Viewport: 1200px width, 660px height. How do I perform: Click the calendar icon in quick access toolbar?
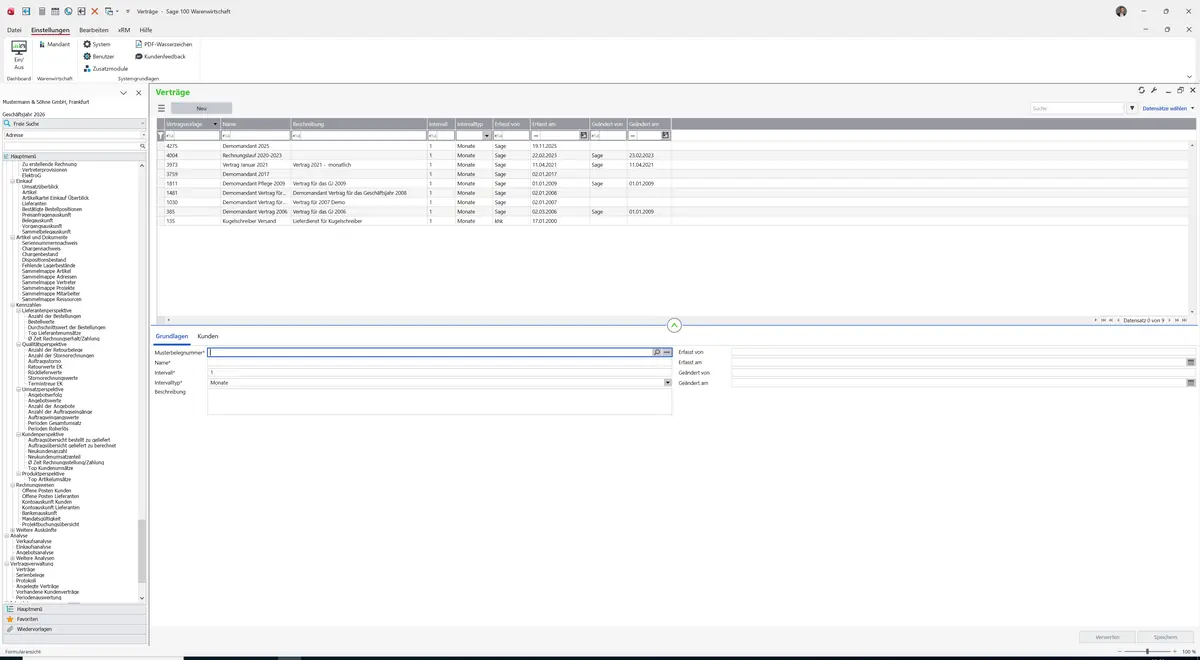point(55,11)
